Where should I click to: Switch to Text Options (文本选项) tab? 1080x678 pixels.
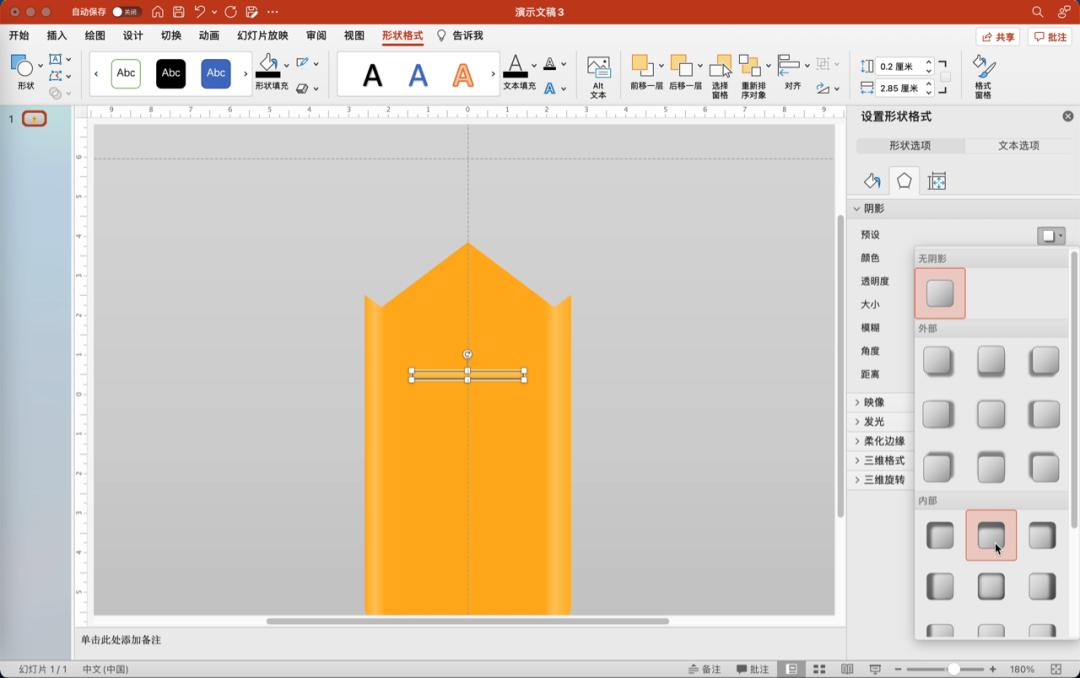(1018, 145)
